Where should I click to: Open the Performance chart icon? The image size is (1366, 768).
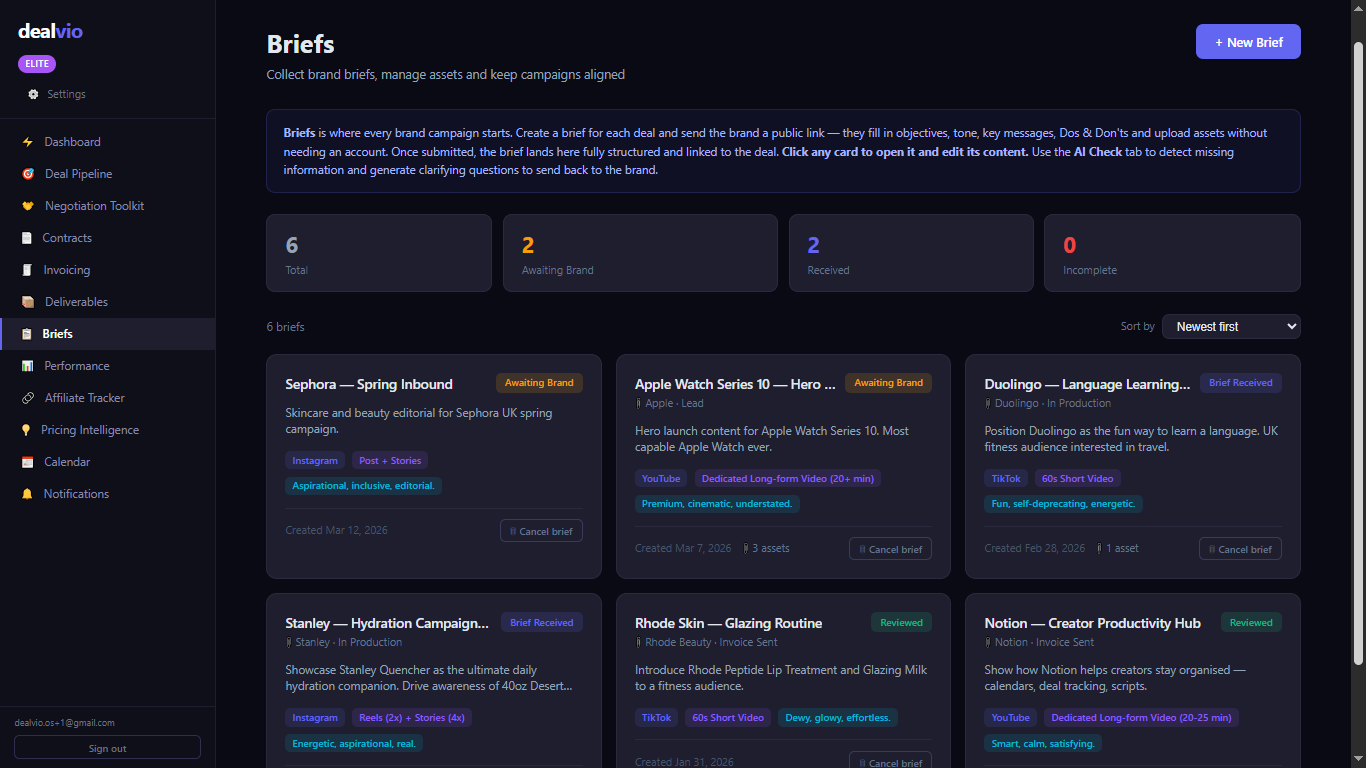click(27, 365)
